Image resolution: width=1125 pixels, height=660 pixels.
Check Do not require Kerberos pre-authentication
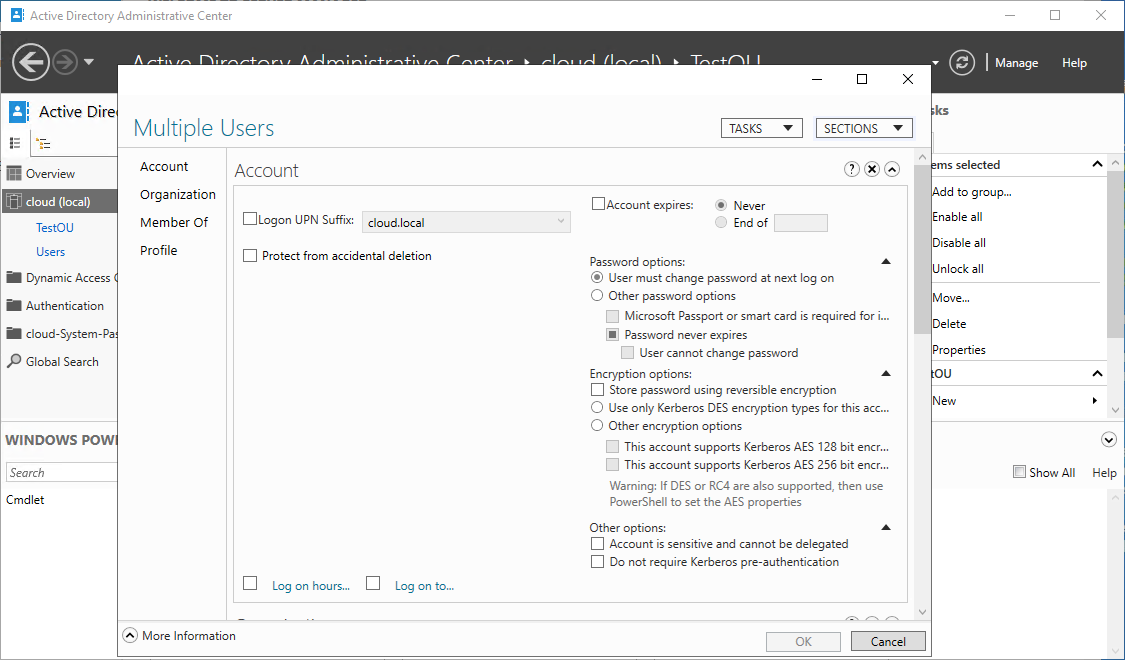[597, 562]
